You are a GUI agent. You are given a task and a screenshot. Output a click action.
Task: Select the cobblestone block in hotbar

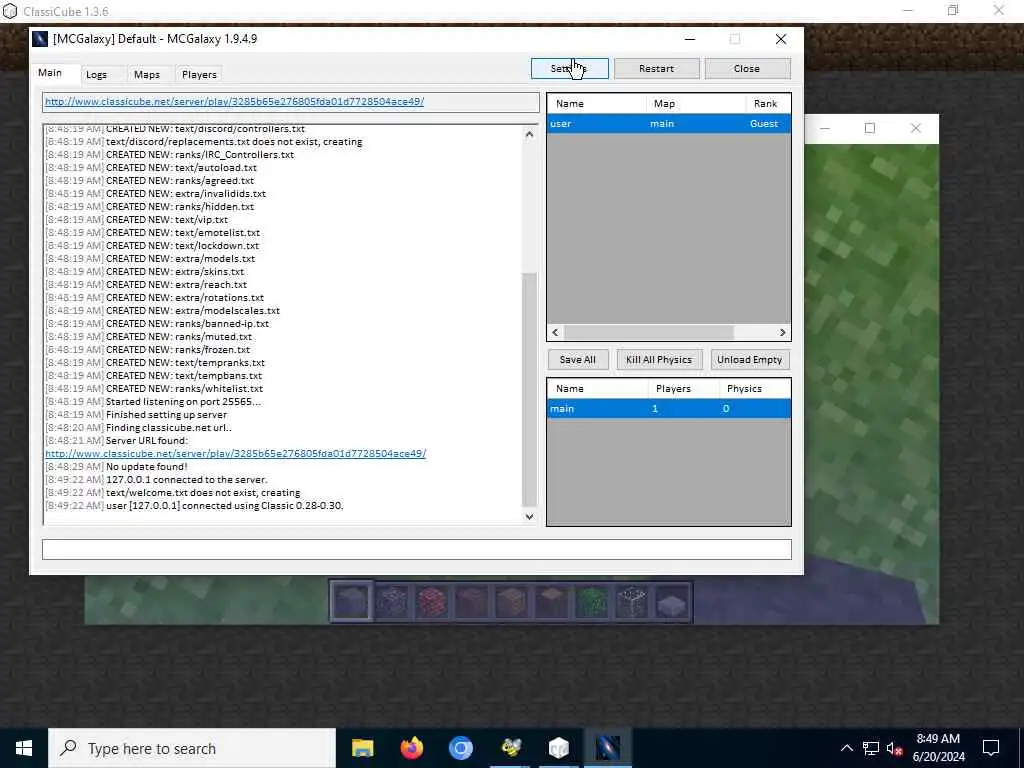point(392,602)
